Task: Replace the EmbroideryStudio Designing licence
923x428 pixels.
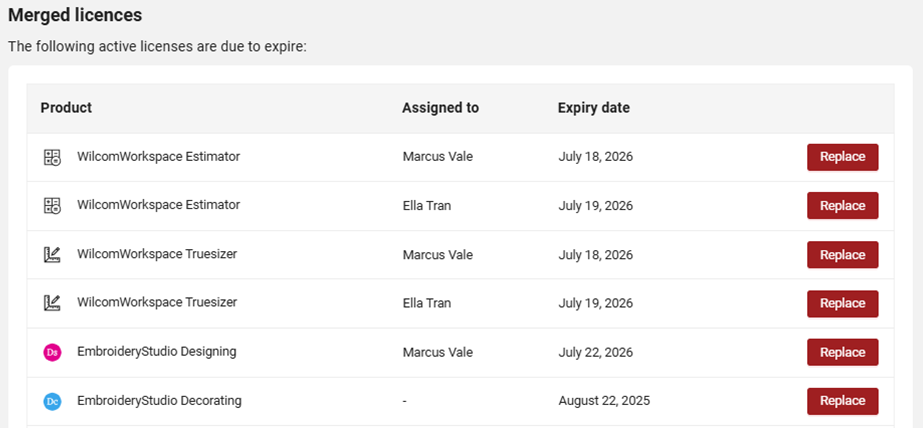Action: (x=842, y=352)
